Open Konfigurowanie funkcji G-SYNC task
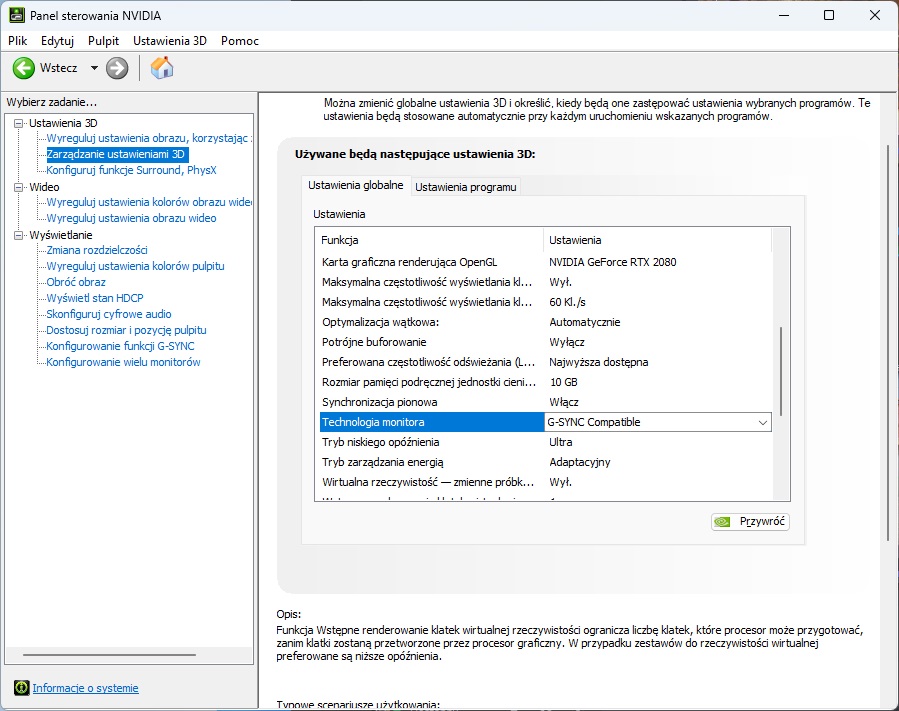 (120, 346)
